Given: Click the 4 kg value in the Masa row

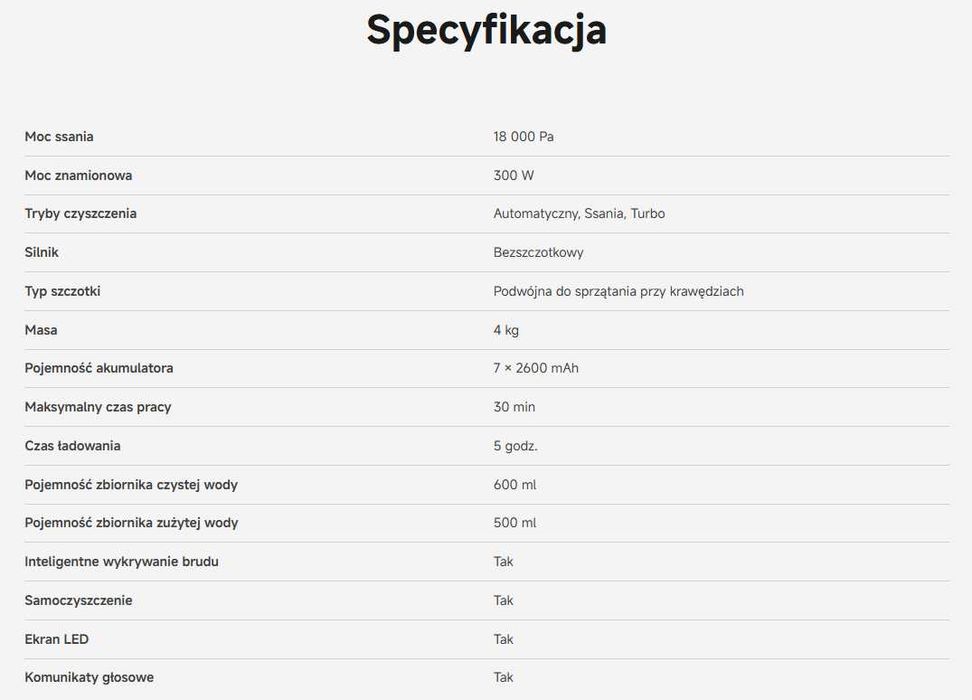Looking at the screenshot, I should 506,330.
